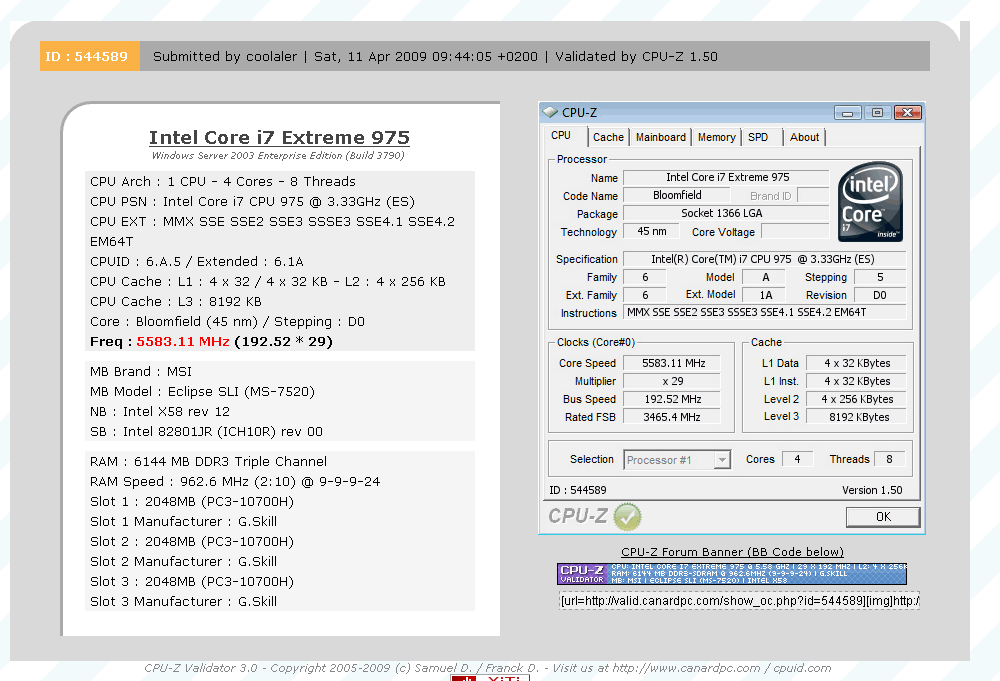Click the SB : Intel 82801JR line
Image resolution: width=1000 pixels, height=681 pixels.
(x=206, y=432)
